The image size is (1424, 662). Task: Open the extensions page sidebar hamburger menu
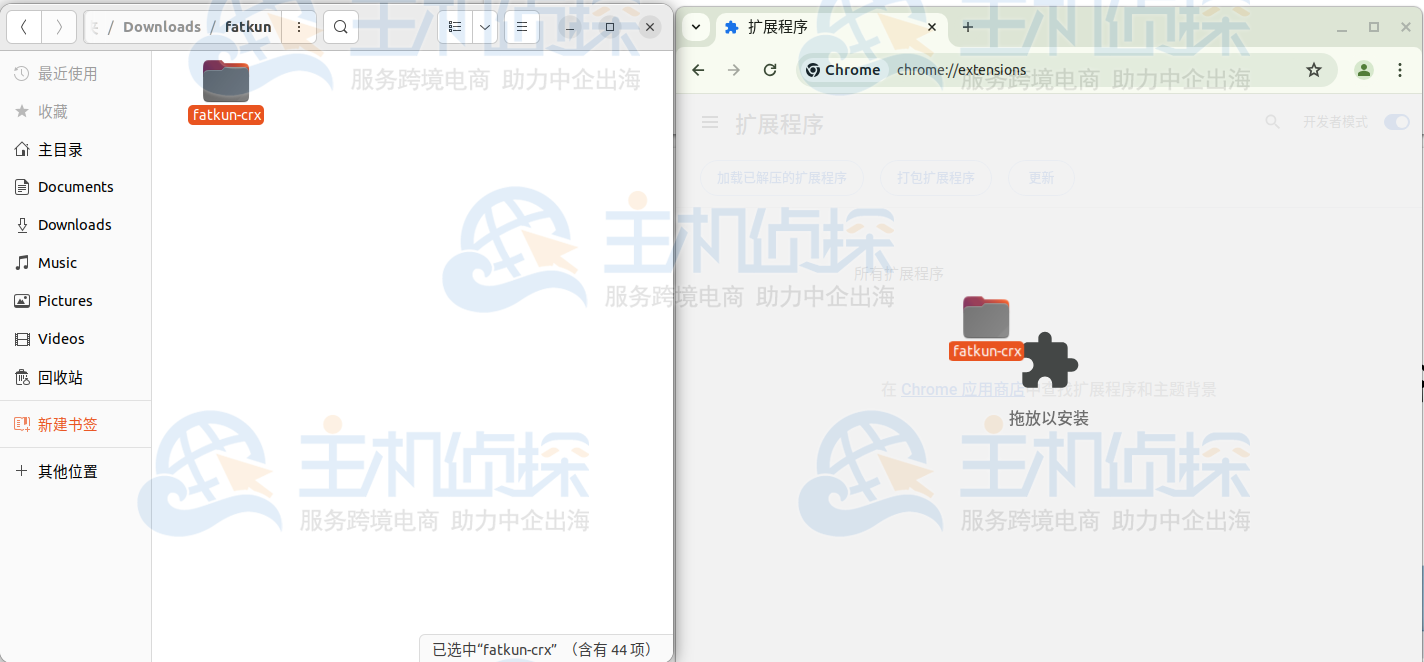(709, 121)
